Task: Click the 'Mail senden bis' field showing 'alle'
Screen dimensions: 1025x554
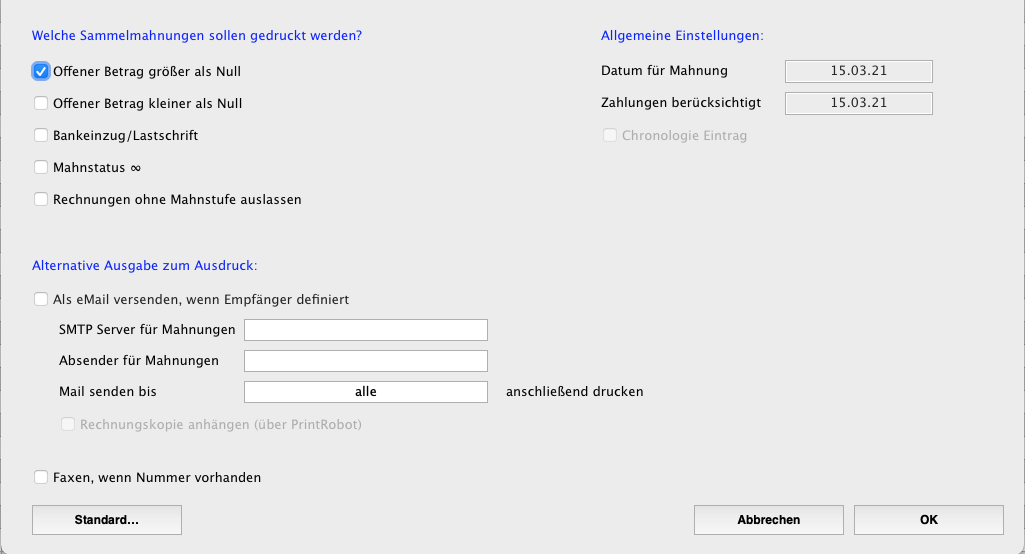Action: click(366, 392)
